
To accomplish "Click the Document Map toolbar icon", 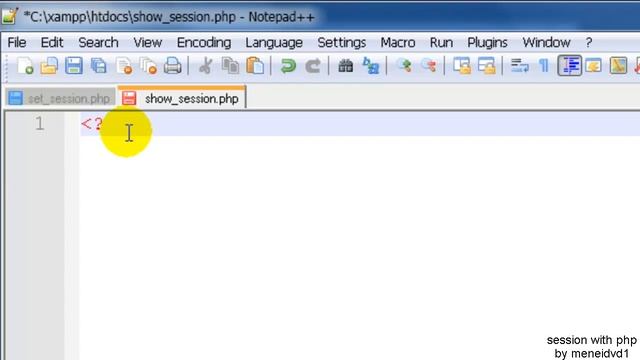I will (x=618, y=66).
